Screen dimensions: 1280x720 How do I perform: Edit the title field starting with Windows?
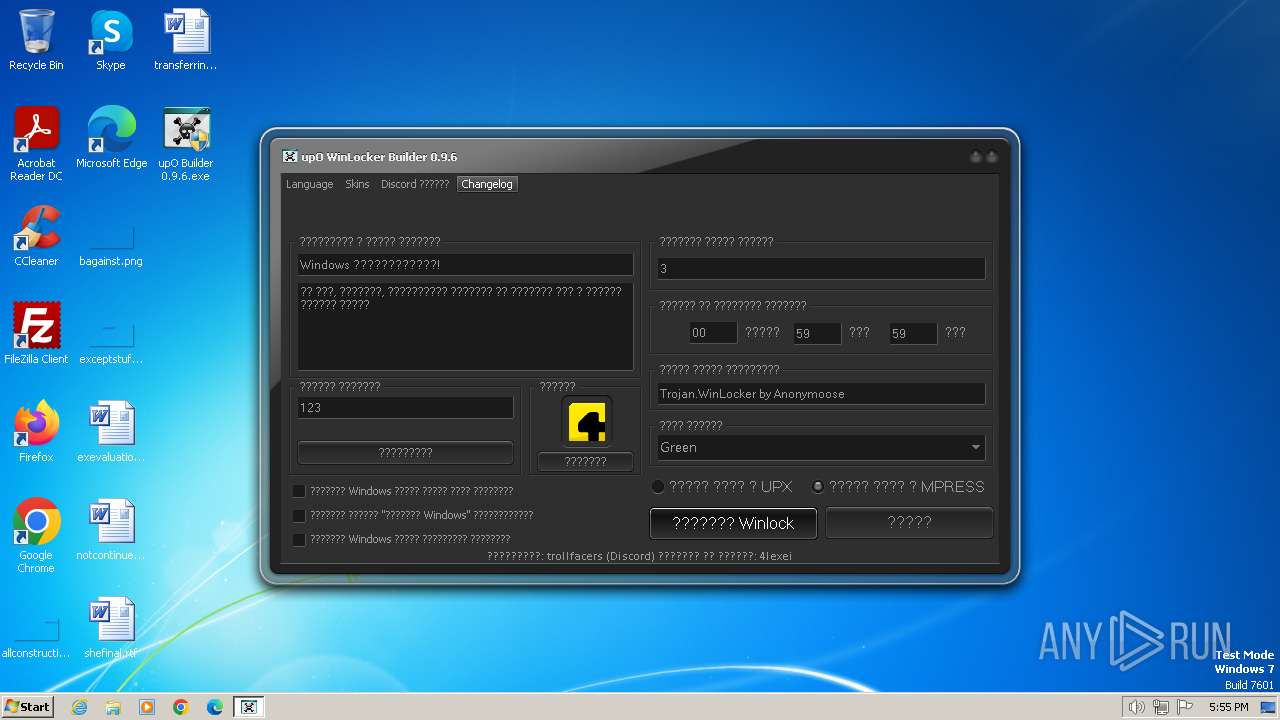466,265
